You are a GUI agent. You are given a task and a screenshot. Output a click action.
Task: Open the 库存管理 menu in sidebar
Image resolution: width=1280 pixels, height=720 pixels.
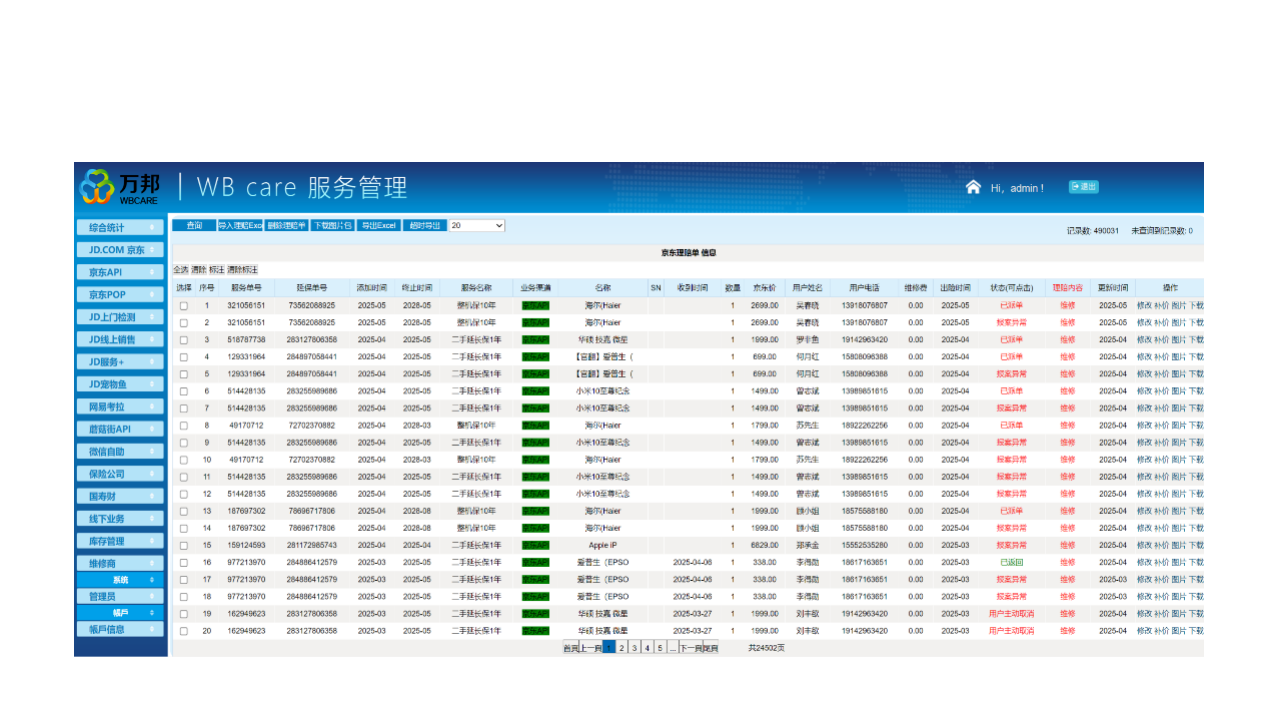(119, 541)
